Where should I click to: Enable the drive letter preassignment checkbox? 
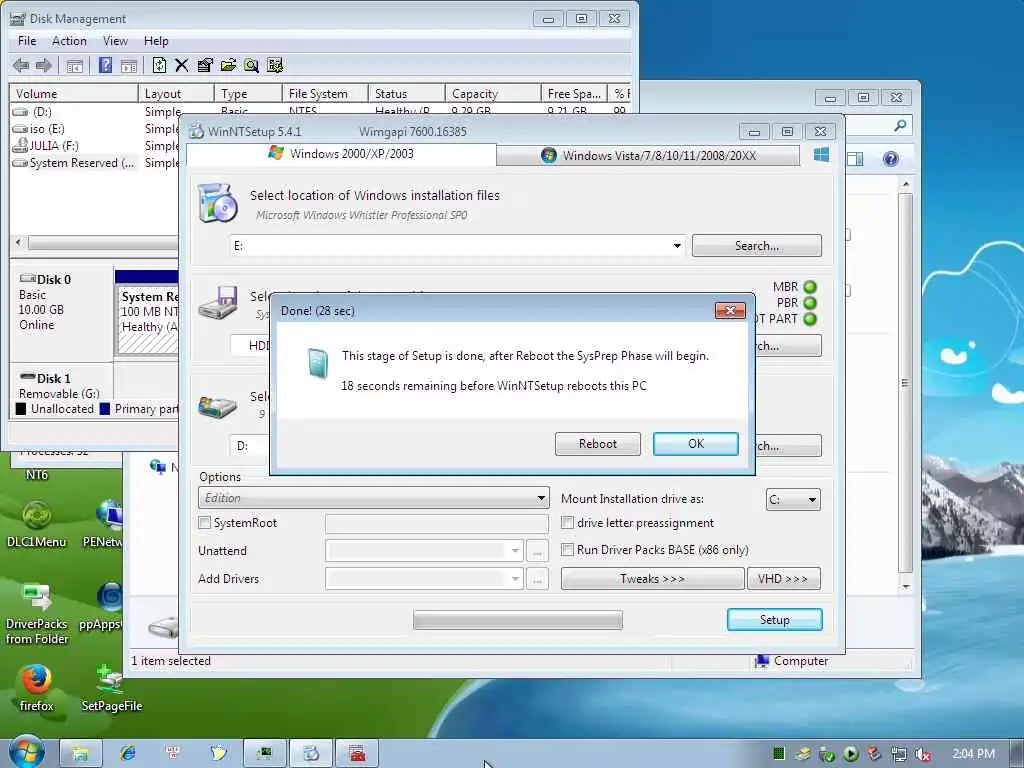568,522
